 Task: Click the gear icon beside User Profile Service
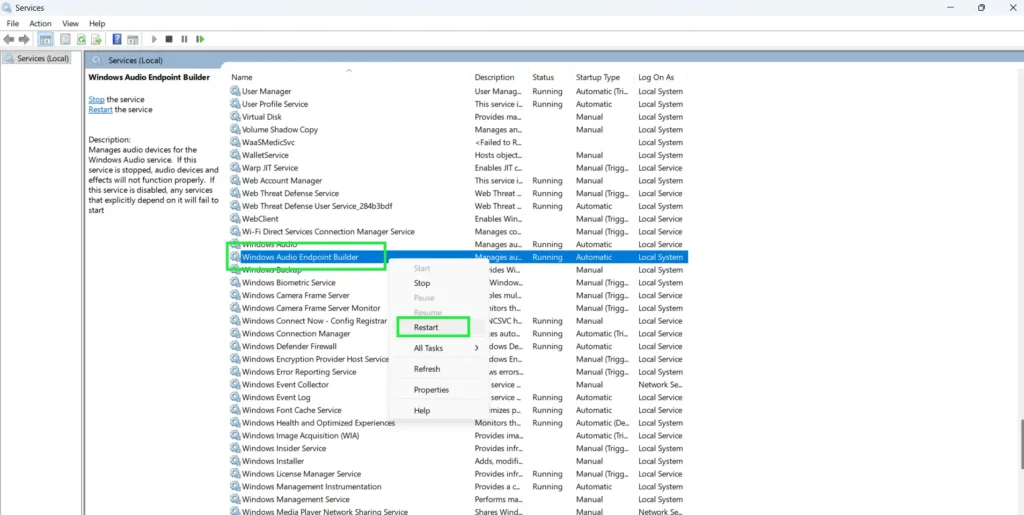pyautogui.click(x=235, y=104)
